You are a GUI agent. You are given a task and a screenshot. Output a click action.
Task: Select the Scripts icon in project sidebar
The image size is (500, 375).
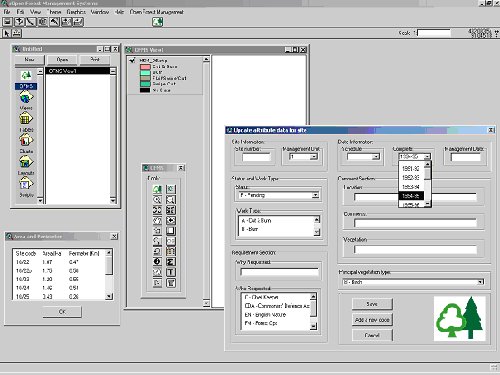point(26,183)
